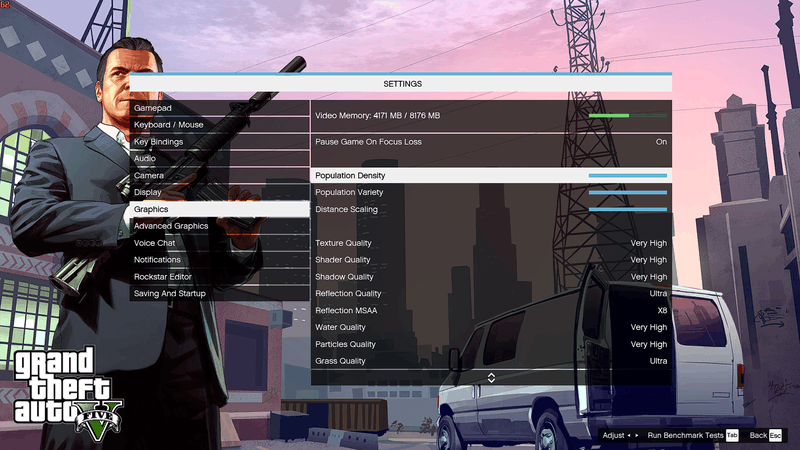This screenshot has height=450, width=800.
Task: Click the Water Quality label
Action: coord(340,327)
